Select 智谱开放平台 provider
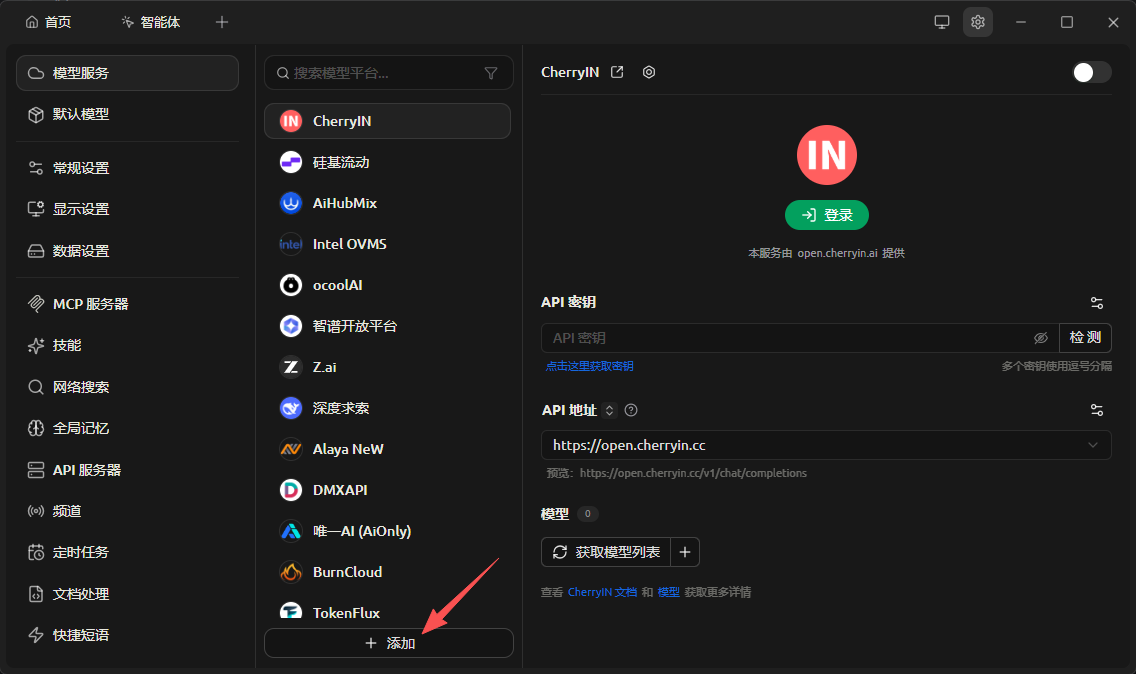This screenshot has width=1136, height=674. pyautogui.click(x=388, y=326)
